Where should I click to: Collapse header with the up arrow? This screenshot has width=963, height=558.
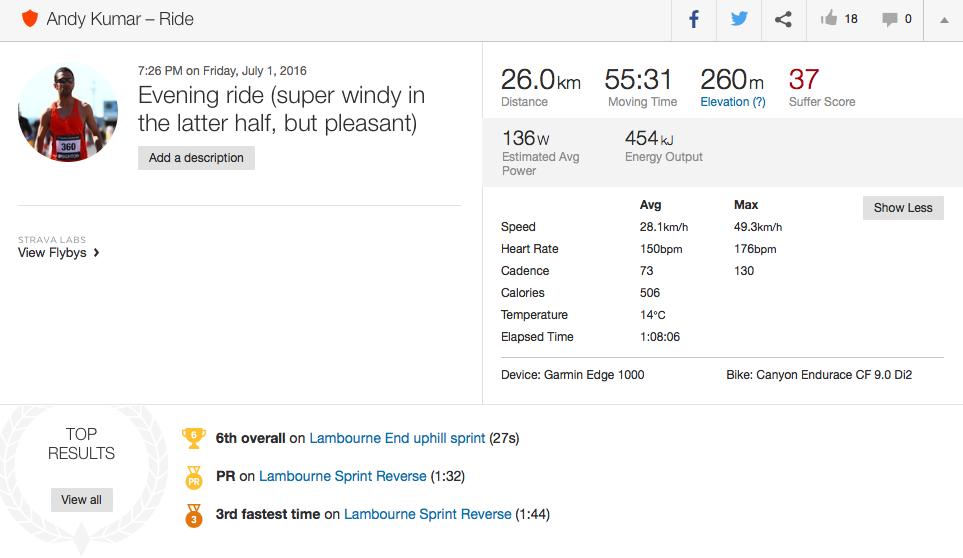pyautogui.click(x=944, y=20)
